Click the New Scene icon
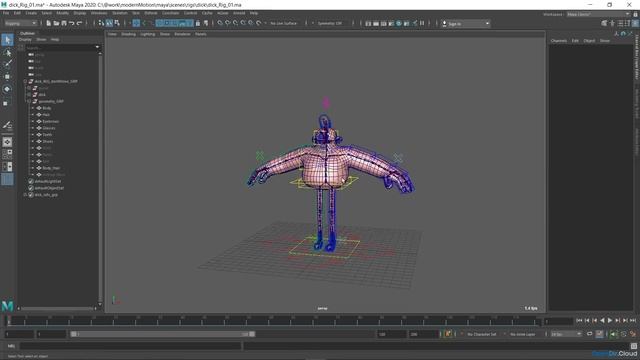This screenshot has width=640, height=360. [x=49, y=23]
